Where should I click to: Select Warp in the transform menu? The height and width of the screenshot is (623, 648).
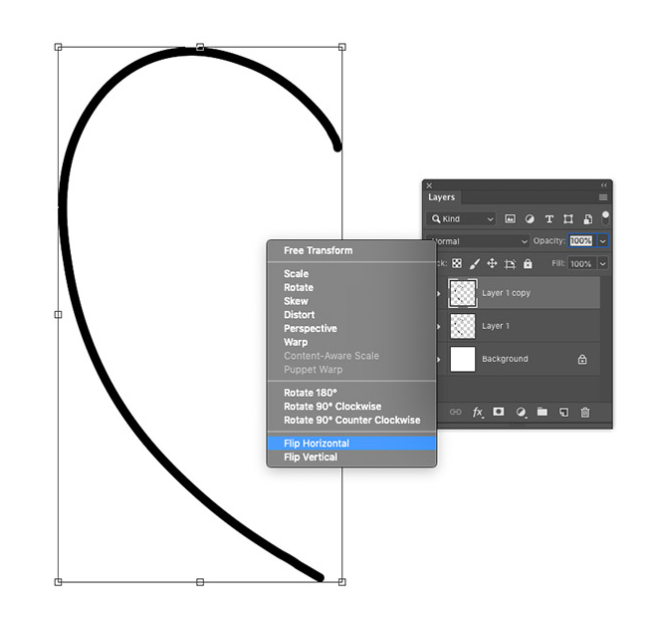click(x=352, y=342)
